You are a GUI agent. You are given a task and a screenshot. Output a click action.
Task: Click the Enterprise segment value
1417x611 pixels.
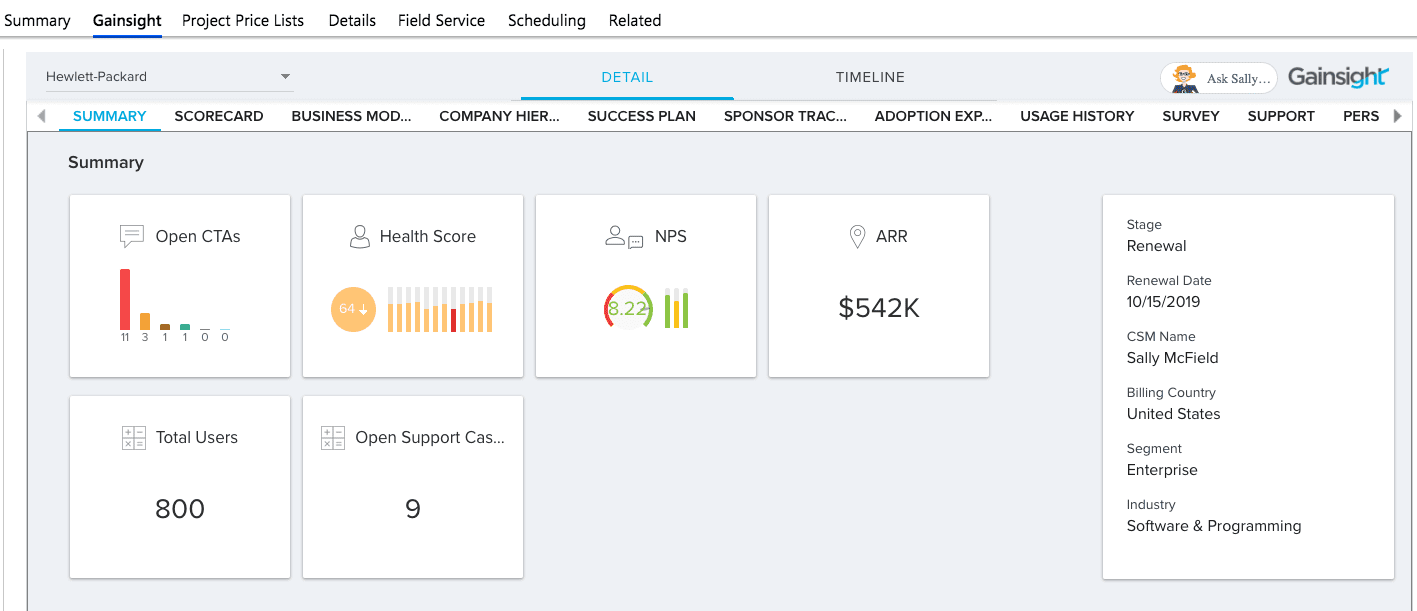tap(1162, 470)
